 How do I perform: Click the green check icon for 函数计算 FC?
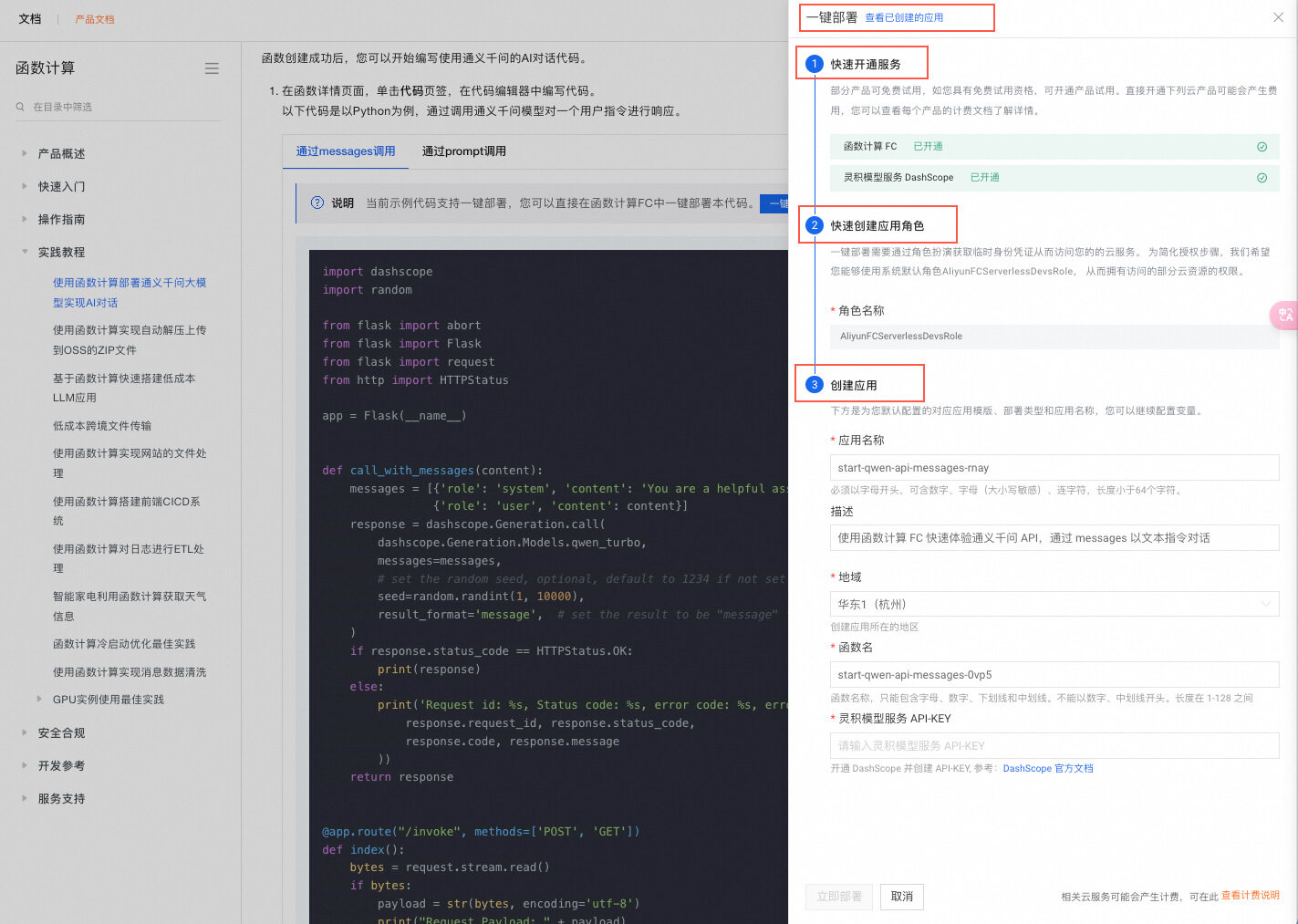point(1262,147)
